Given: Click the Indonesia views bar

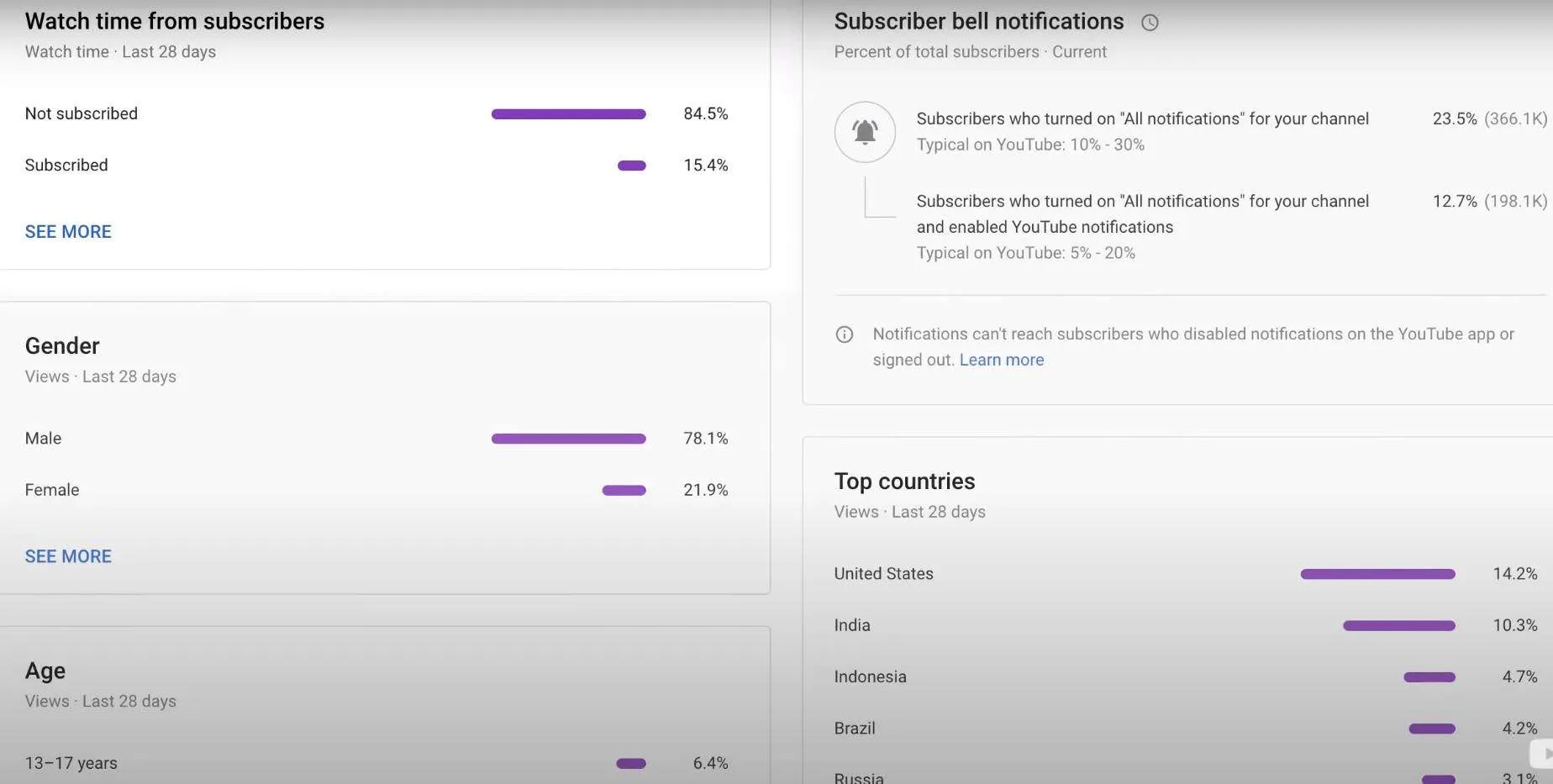Looking at the screenshot, I should 1429,677.
